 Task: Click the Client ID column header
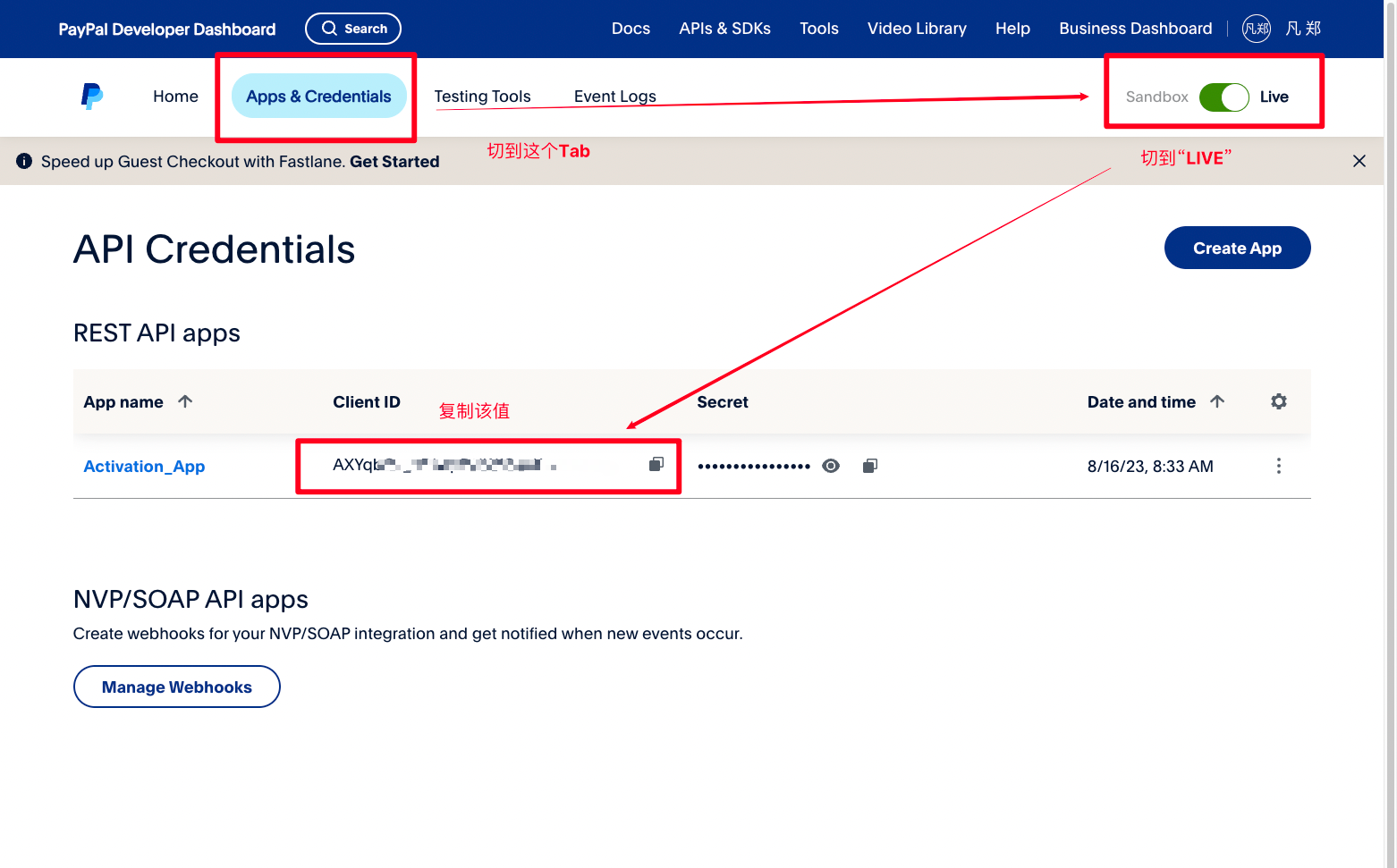click(367, 402)
